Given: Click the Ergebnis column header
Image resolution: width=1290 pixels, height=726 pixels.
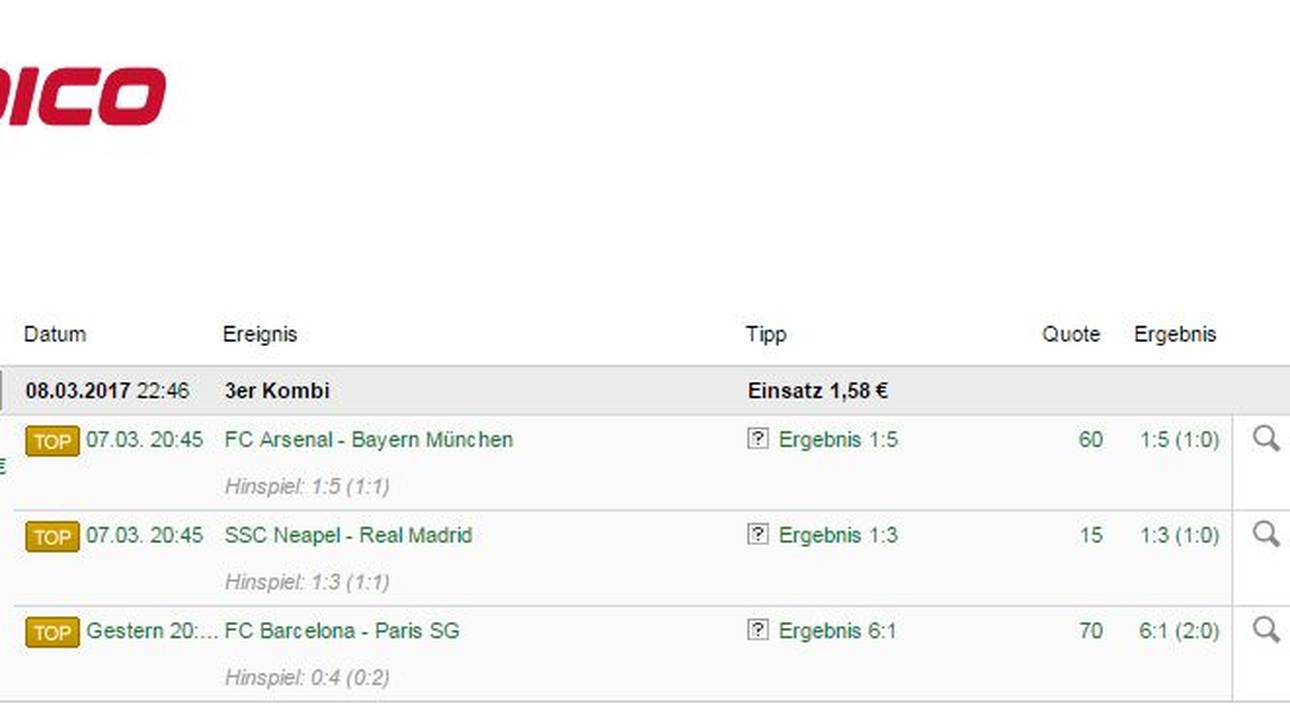Looking at the screenshot, I should pyautogui.click(x=1175, y=334).
